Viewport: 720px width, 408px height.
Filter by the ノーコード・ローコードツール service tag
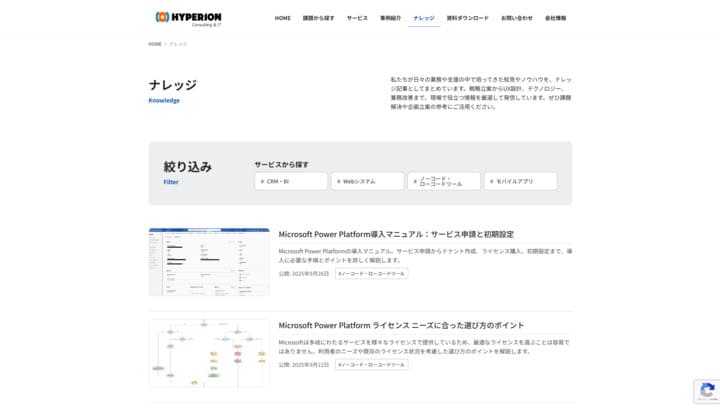pyautogui.click(x=444, y=181)
